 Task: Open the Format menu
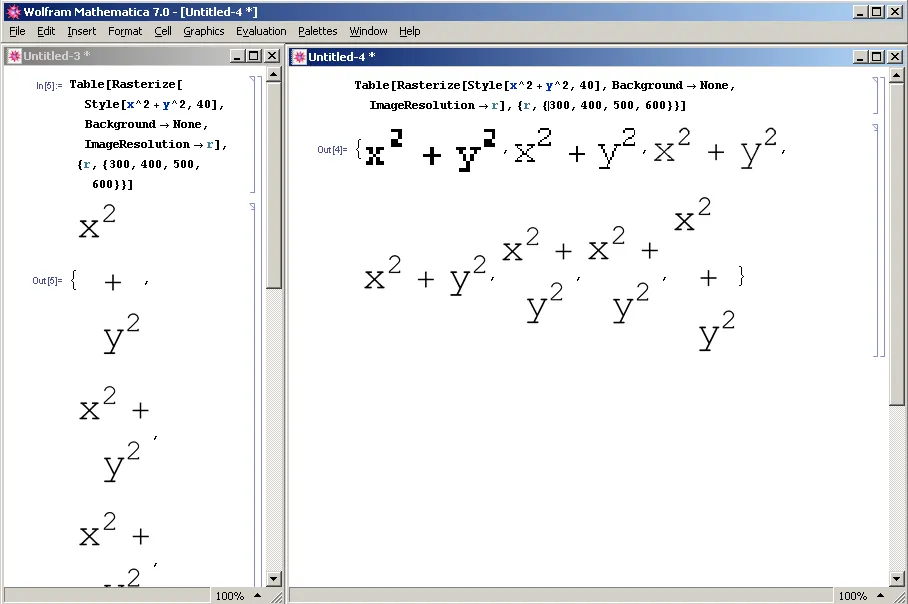[125, 31]
